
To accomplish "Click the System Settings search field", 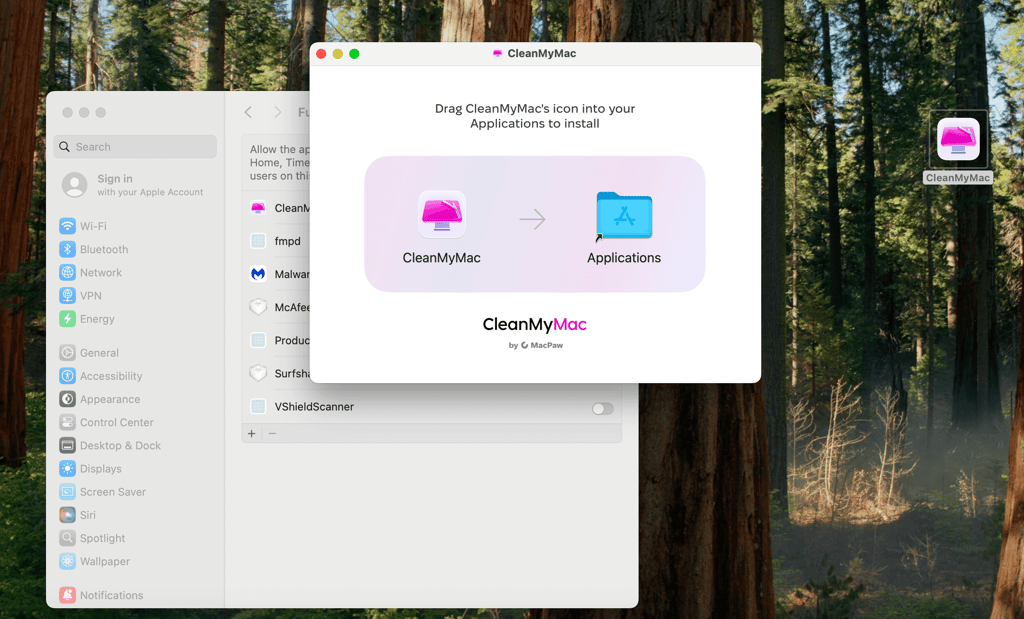I will 135,147.
